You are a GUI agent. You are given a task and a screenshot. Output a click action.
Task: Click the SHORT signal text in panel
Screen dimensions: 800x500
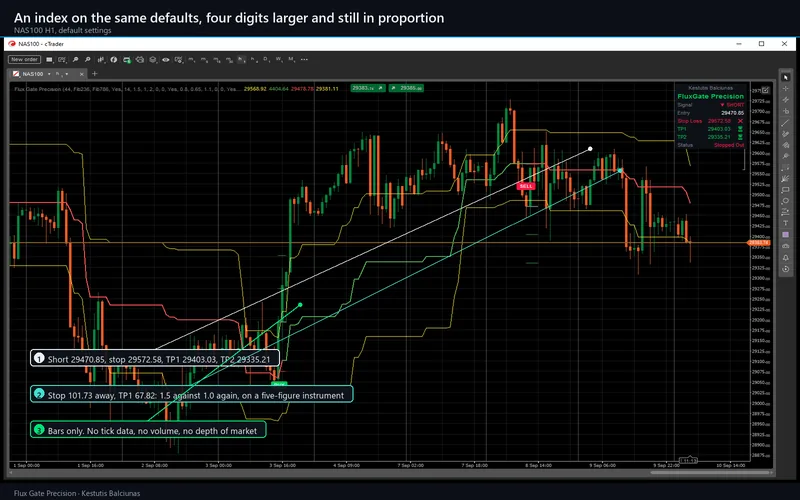coord(735,105)
